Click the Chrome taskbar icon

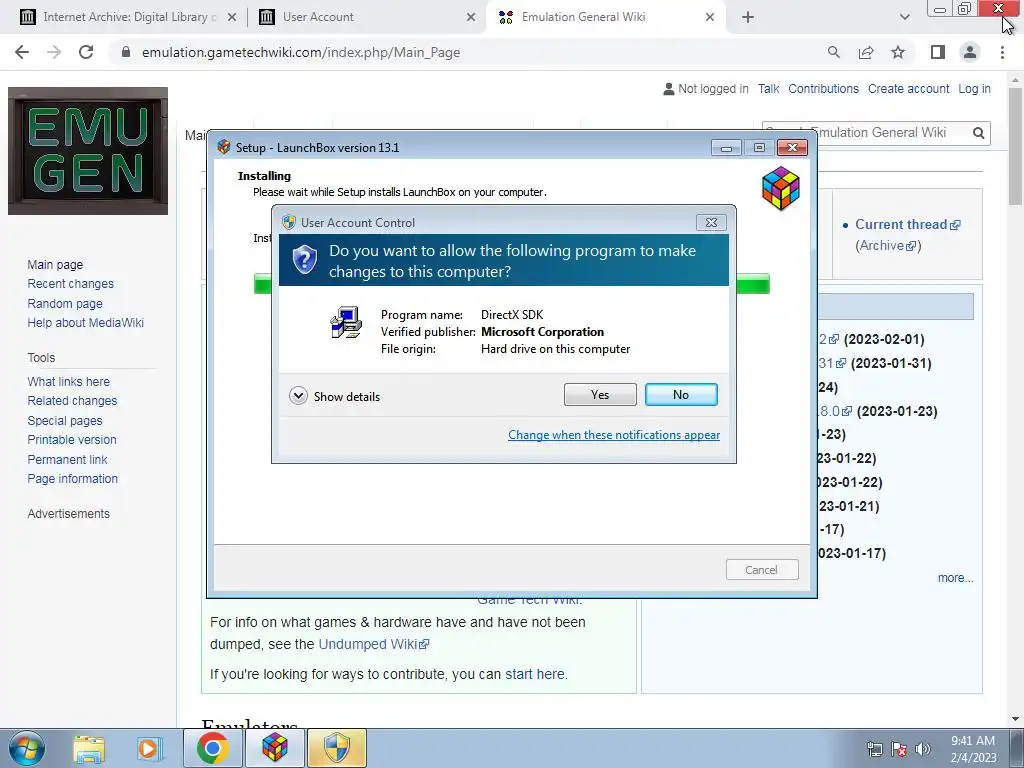coord(213,748)
